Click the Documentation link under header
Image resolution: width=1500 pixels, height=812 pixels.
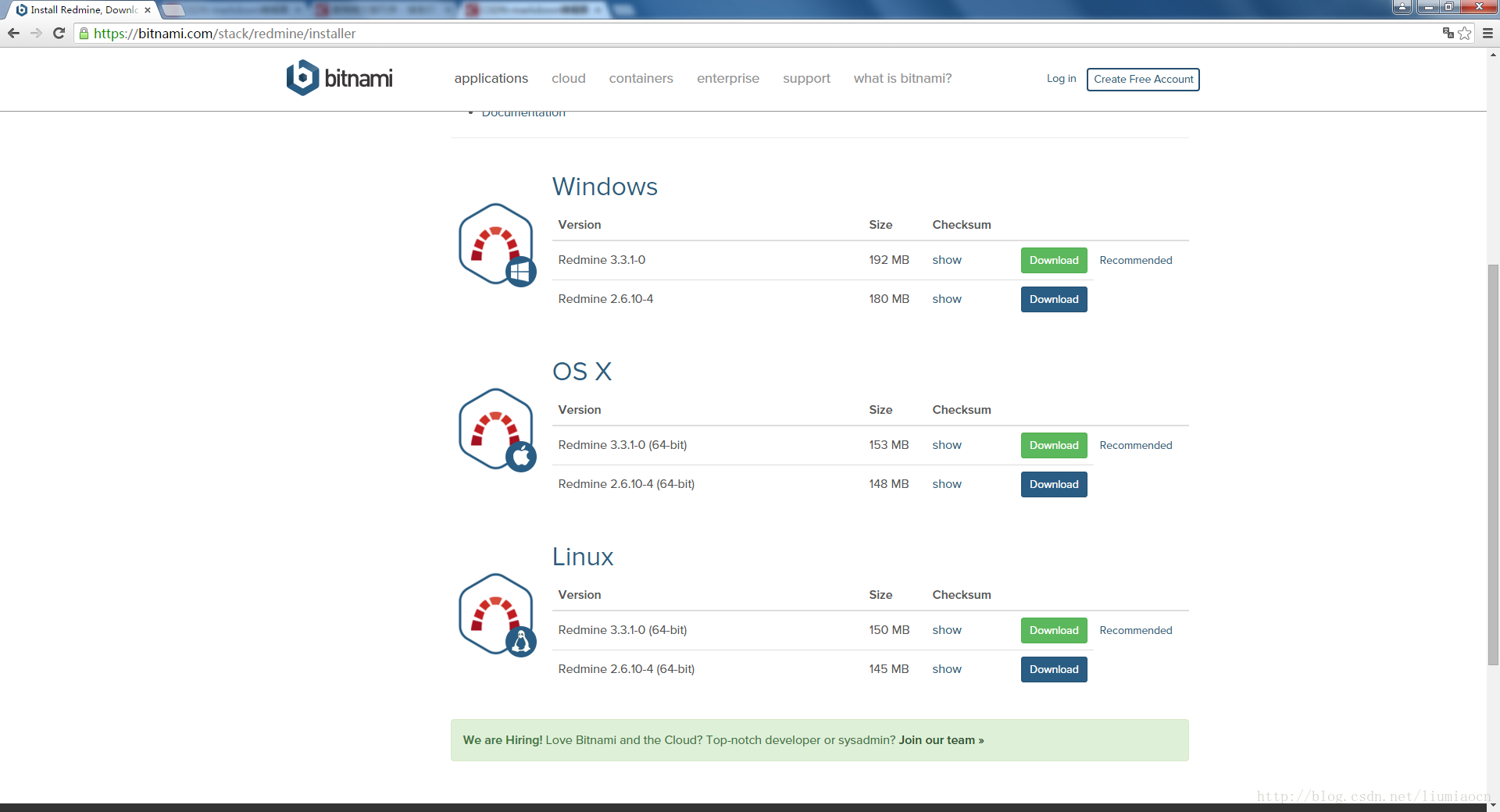(523, 113)
